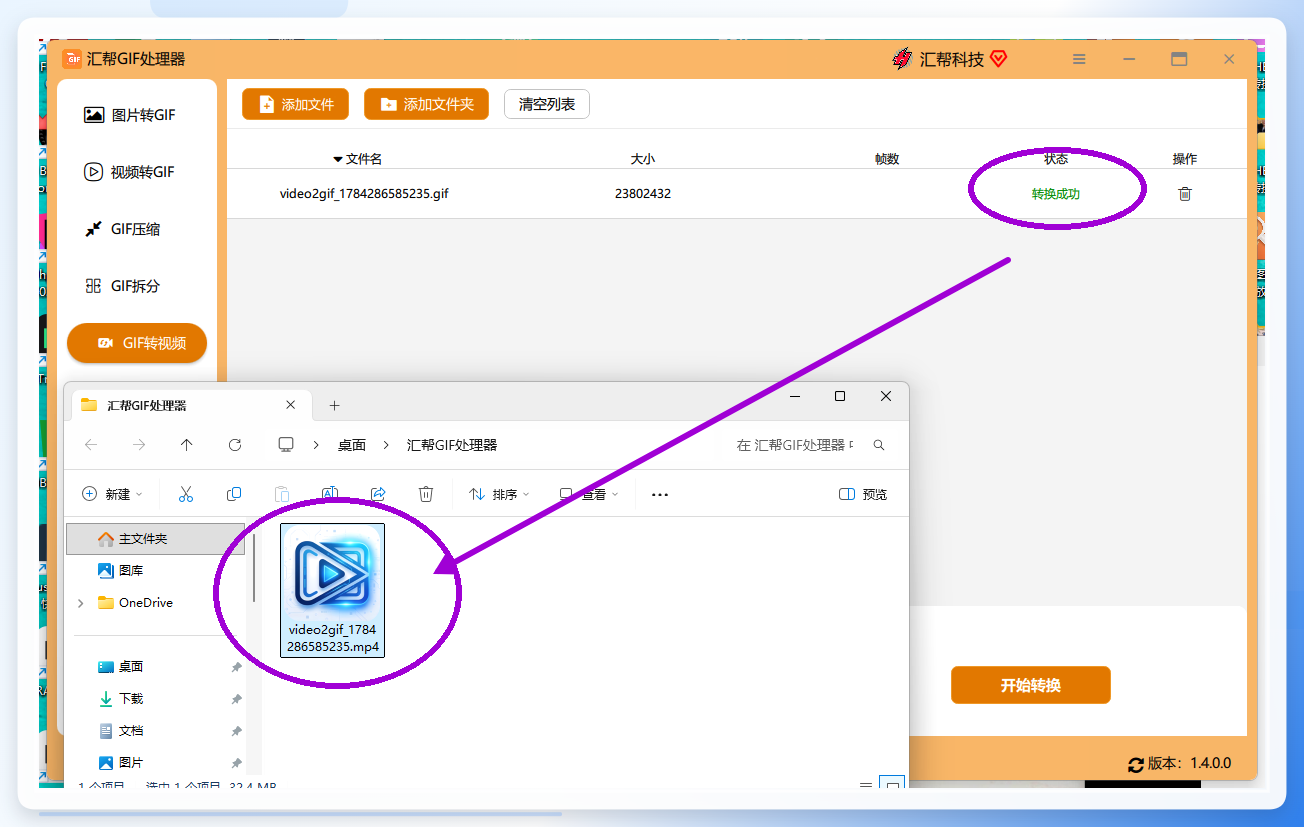The image size is (1304, 827).
Task: Go up one folder level in Explorer
Action: 187,445
